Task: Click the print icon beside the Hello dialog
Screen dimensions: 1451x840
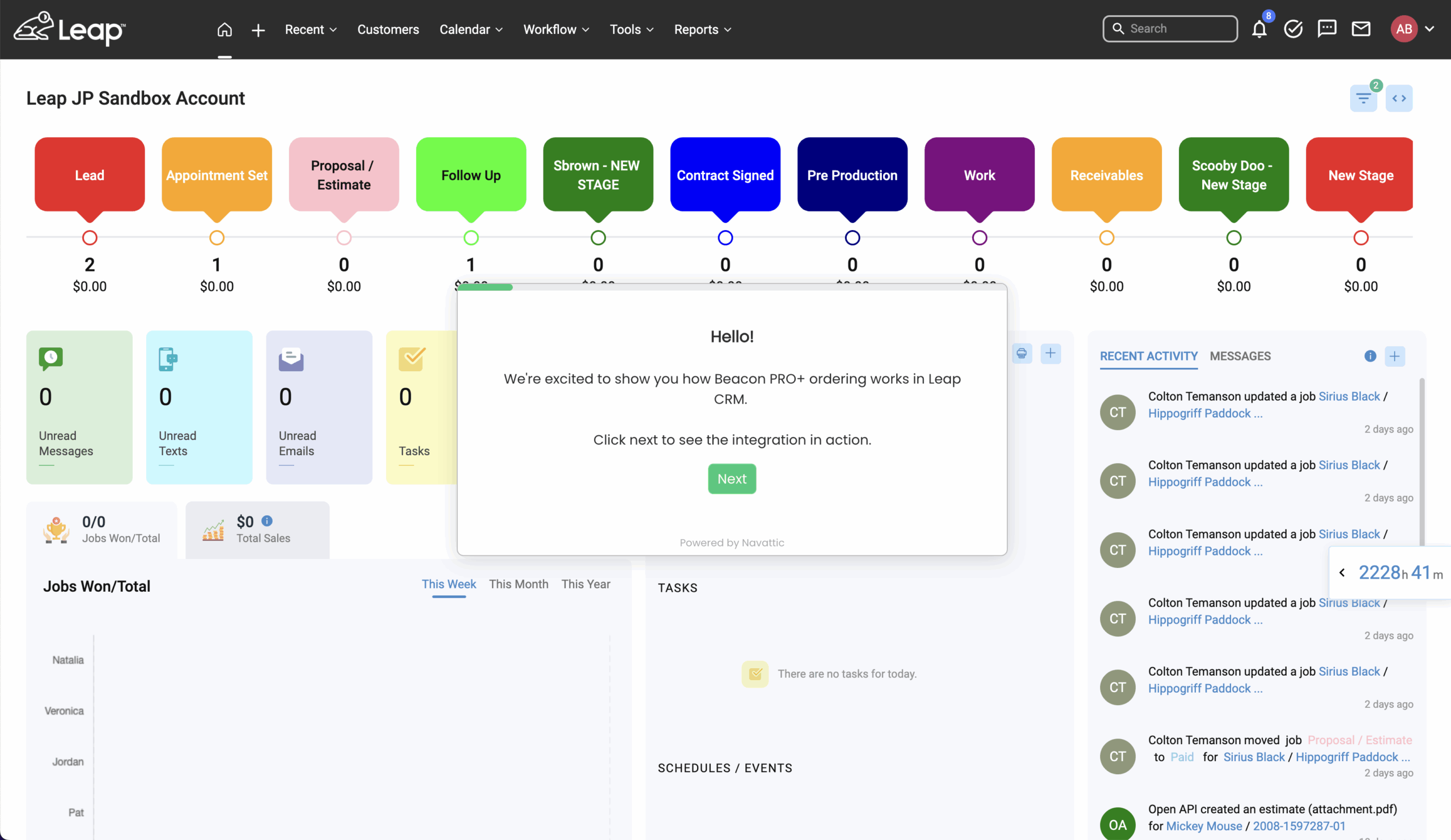Action: [x=1021, y=353]
